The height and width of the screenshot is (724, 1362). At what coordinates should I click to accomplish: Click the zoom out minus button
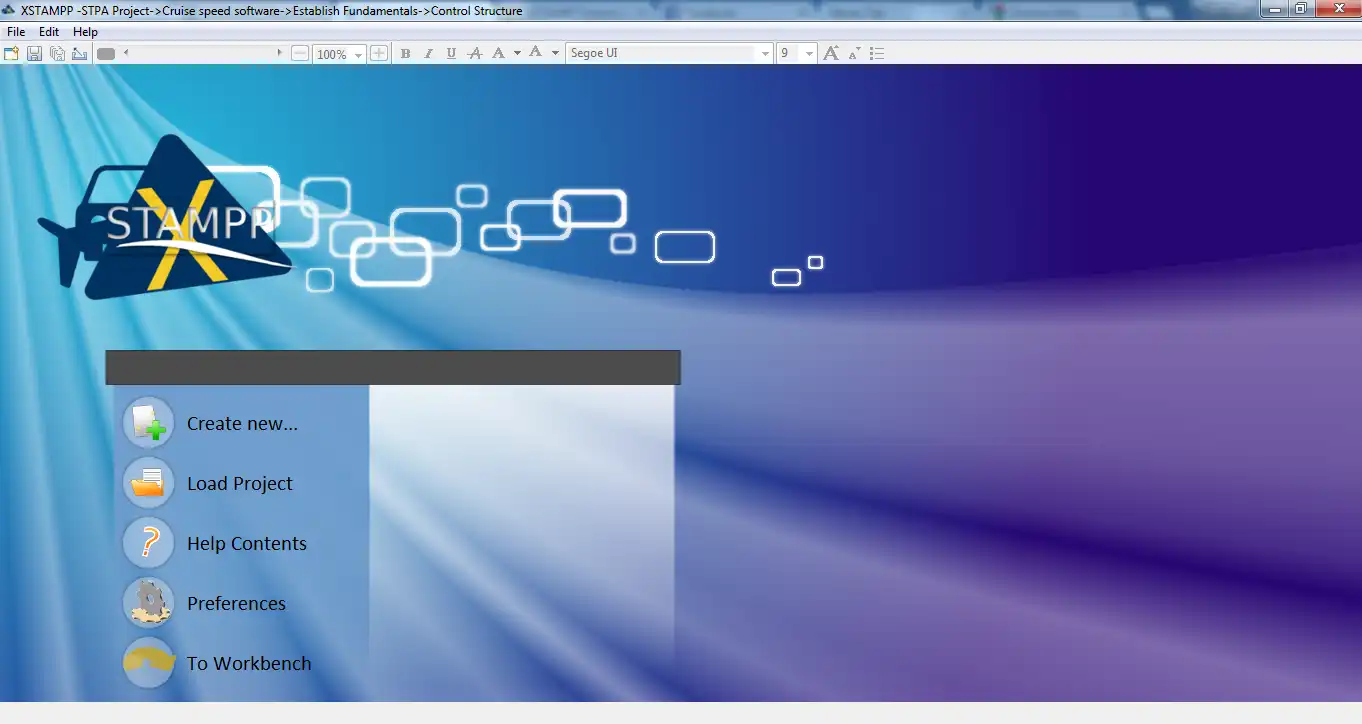point(300,53)
